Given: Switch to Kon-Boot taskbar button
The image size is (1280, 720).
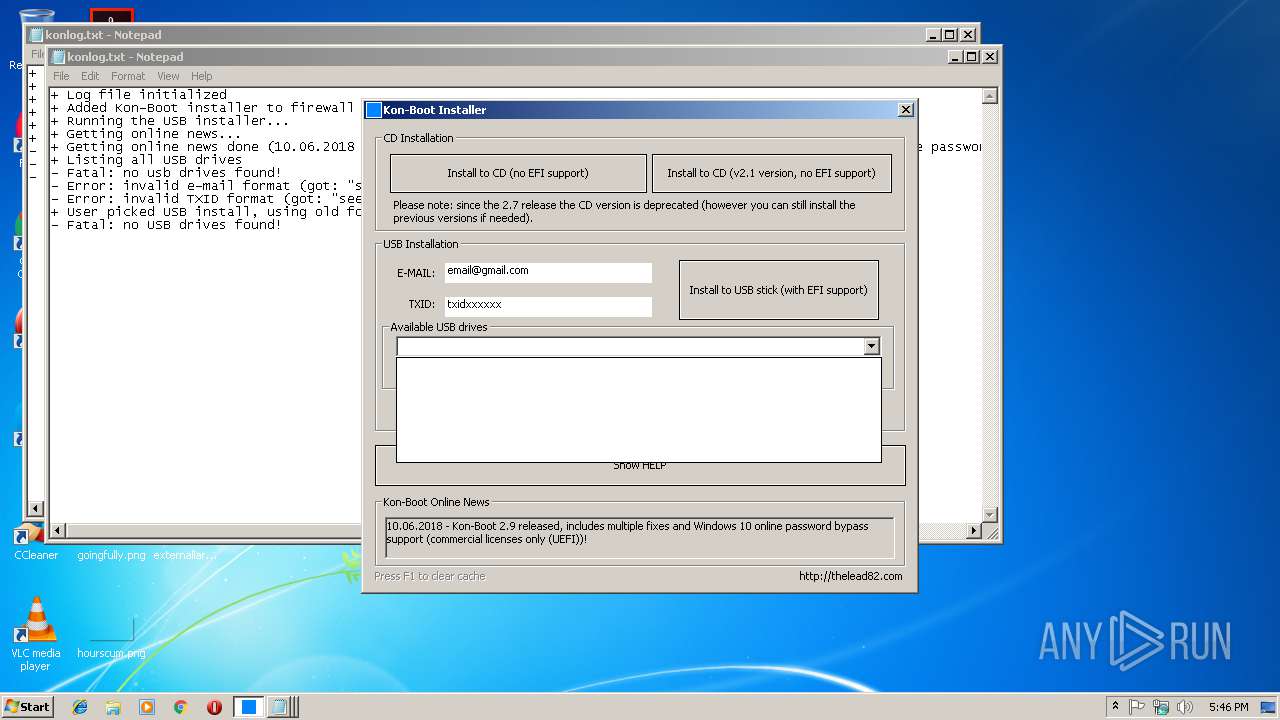Looking at the screenshot, I should click(x=249, y=707).
